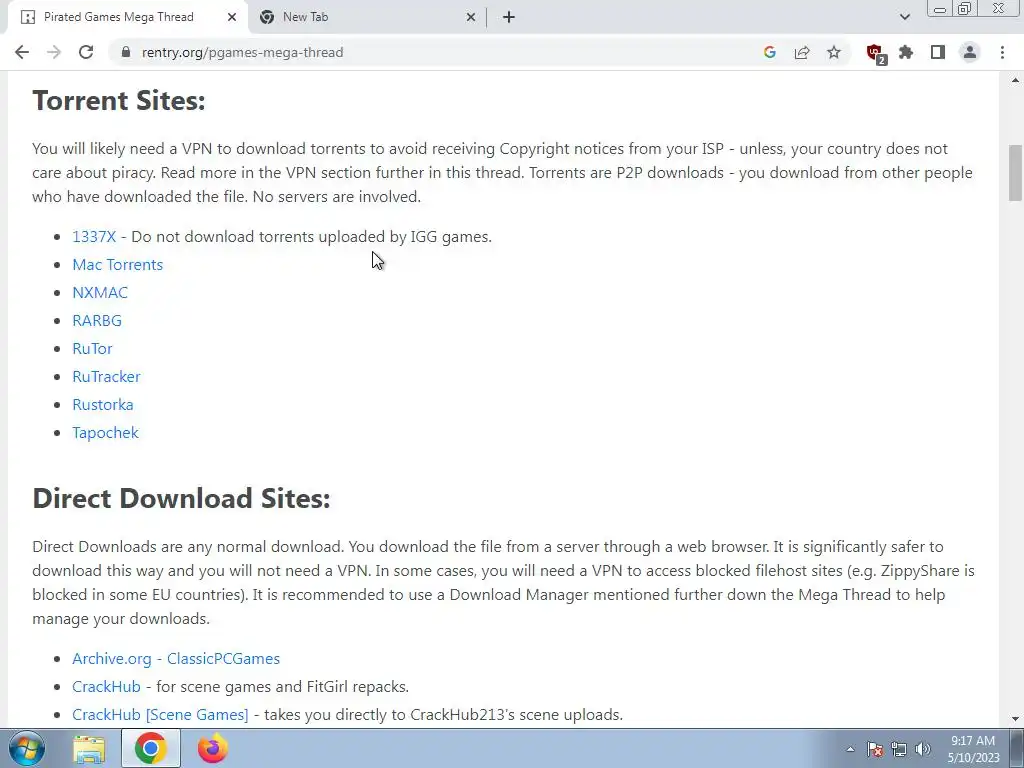Click the Chrome taskbar icon
The height and width of the screenshot is (768, 1024).
click(x=150, y=748)
